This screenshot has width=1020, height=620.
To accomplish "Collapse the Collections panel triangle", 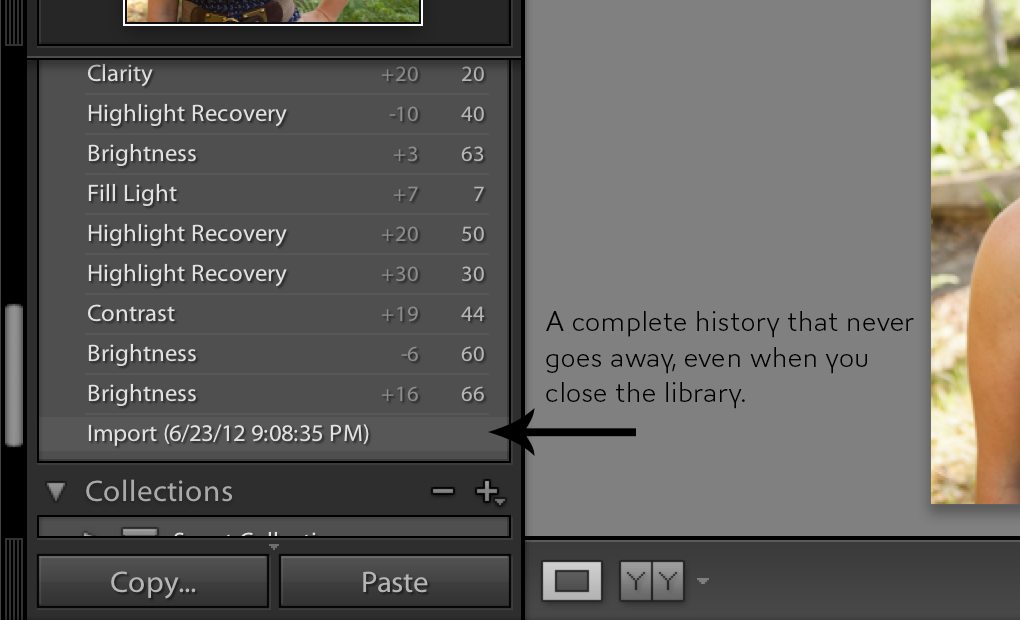I will pos(56,491).
